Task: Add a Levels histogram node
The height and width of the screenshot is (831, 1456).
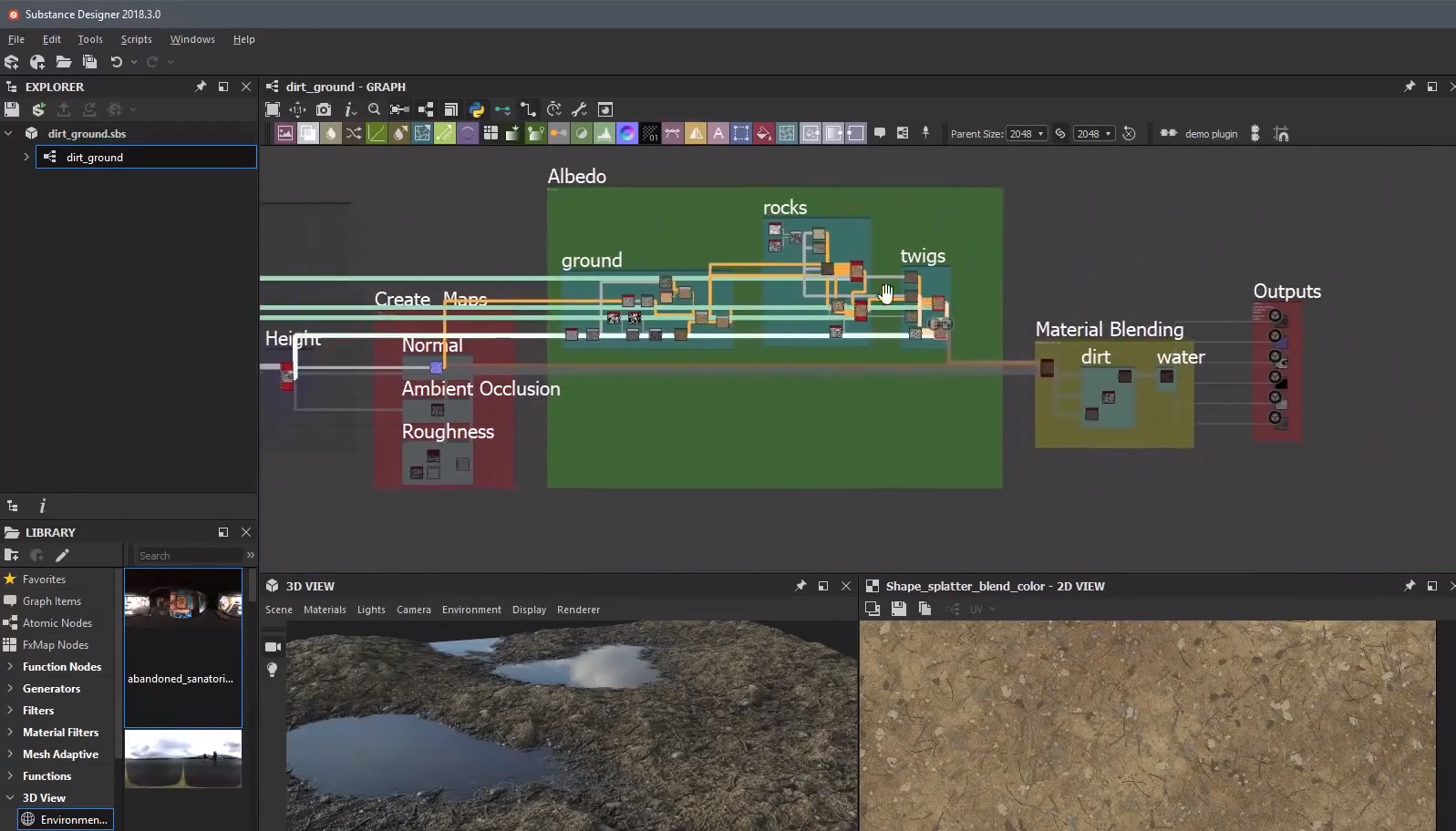Action: pyautogui.click(x=604, y=133)
